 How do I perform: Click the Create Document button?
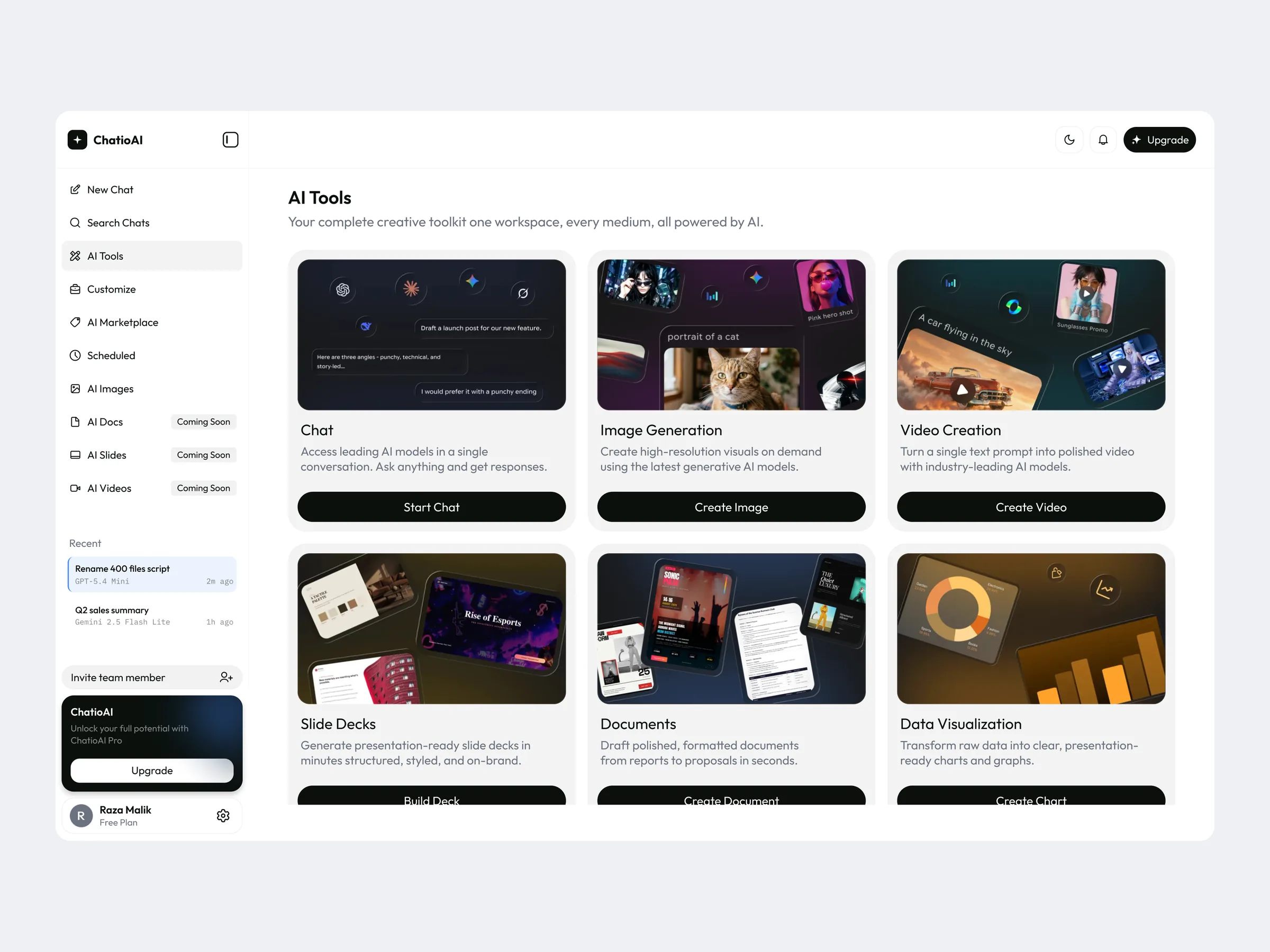point(731,796)
